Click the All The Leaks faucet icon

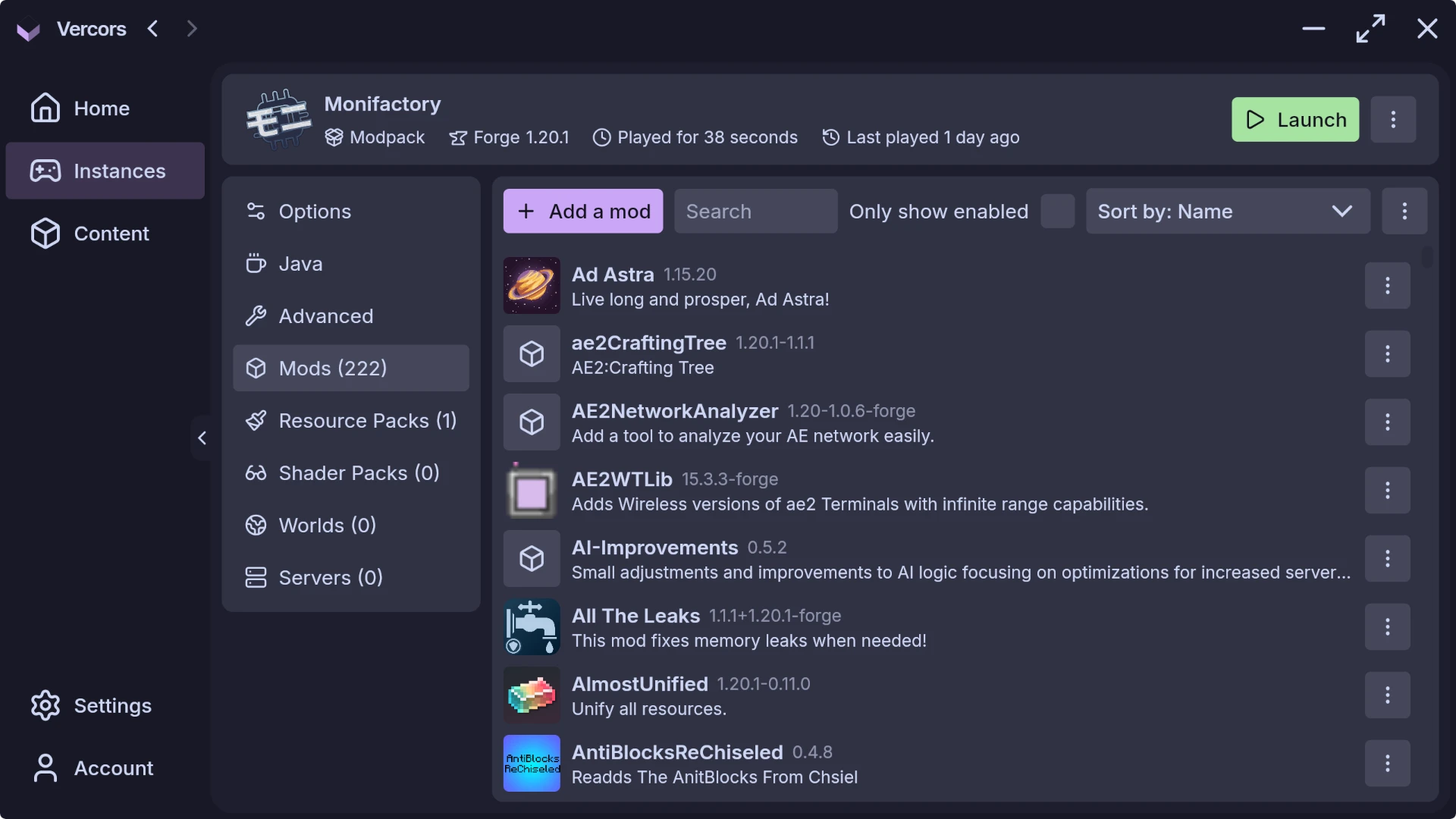(532, 626)
